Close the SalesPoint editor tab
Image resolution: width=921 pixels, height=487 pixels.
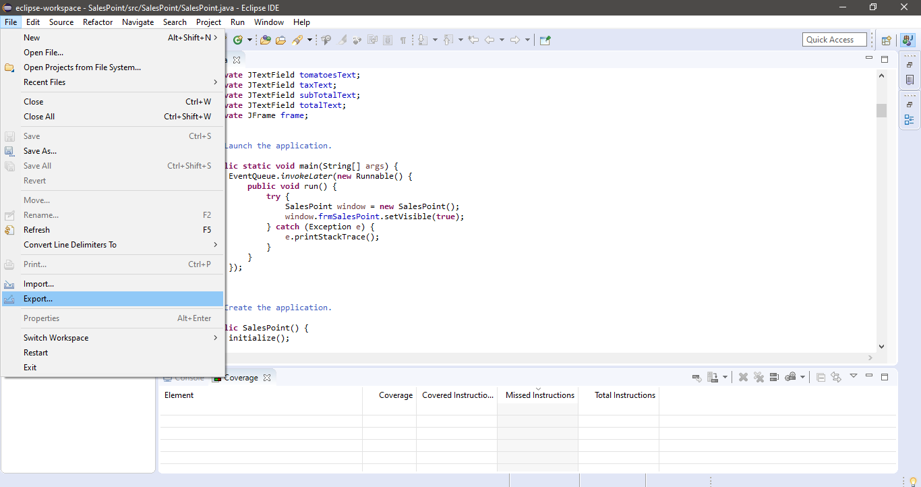coord(236,60)
